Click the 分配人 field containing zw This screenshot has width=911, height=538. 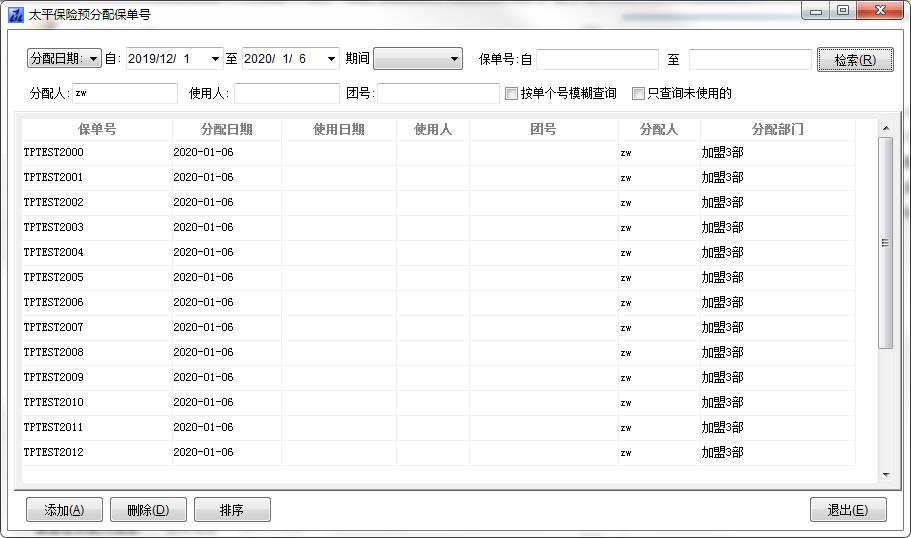124,94
